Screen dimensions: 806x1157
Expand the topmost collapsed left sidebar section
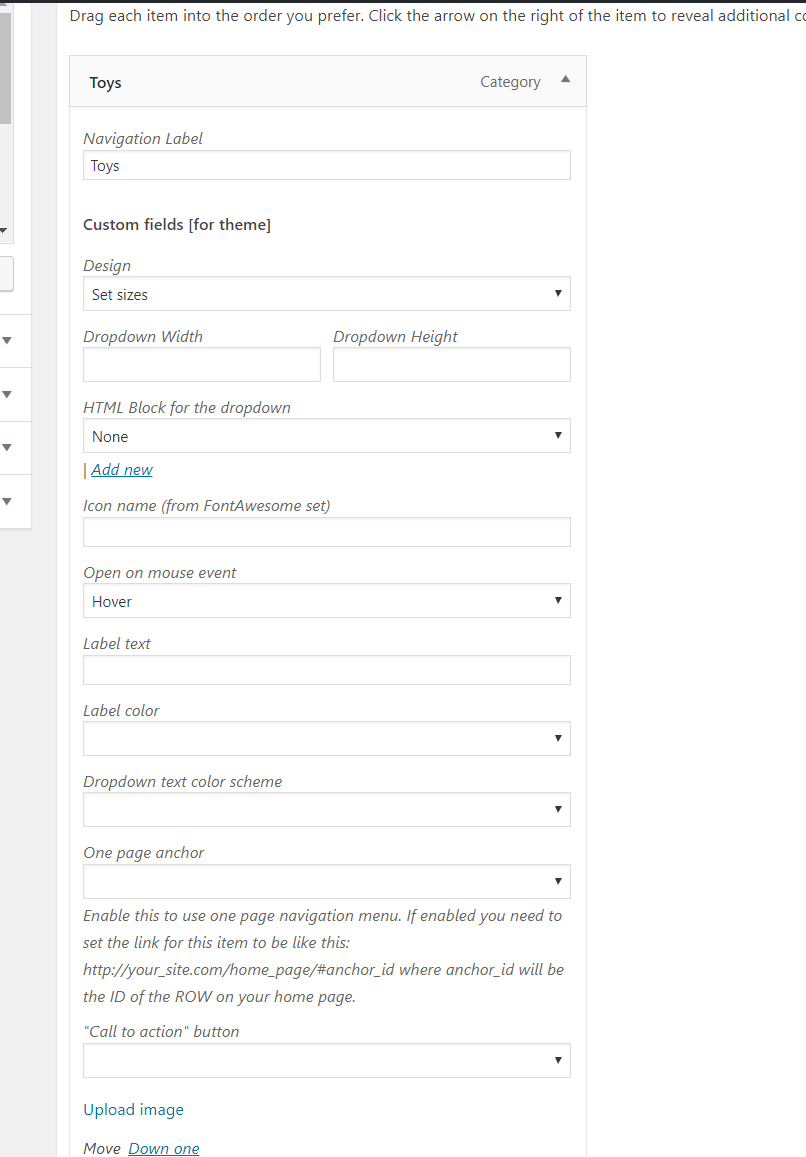click(7, 340)
